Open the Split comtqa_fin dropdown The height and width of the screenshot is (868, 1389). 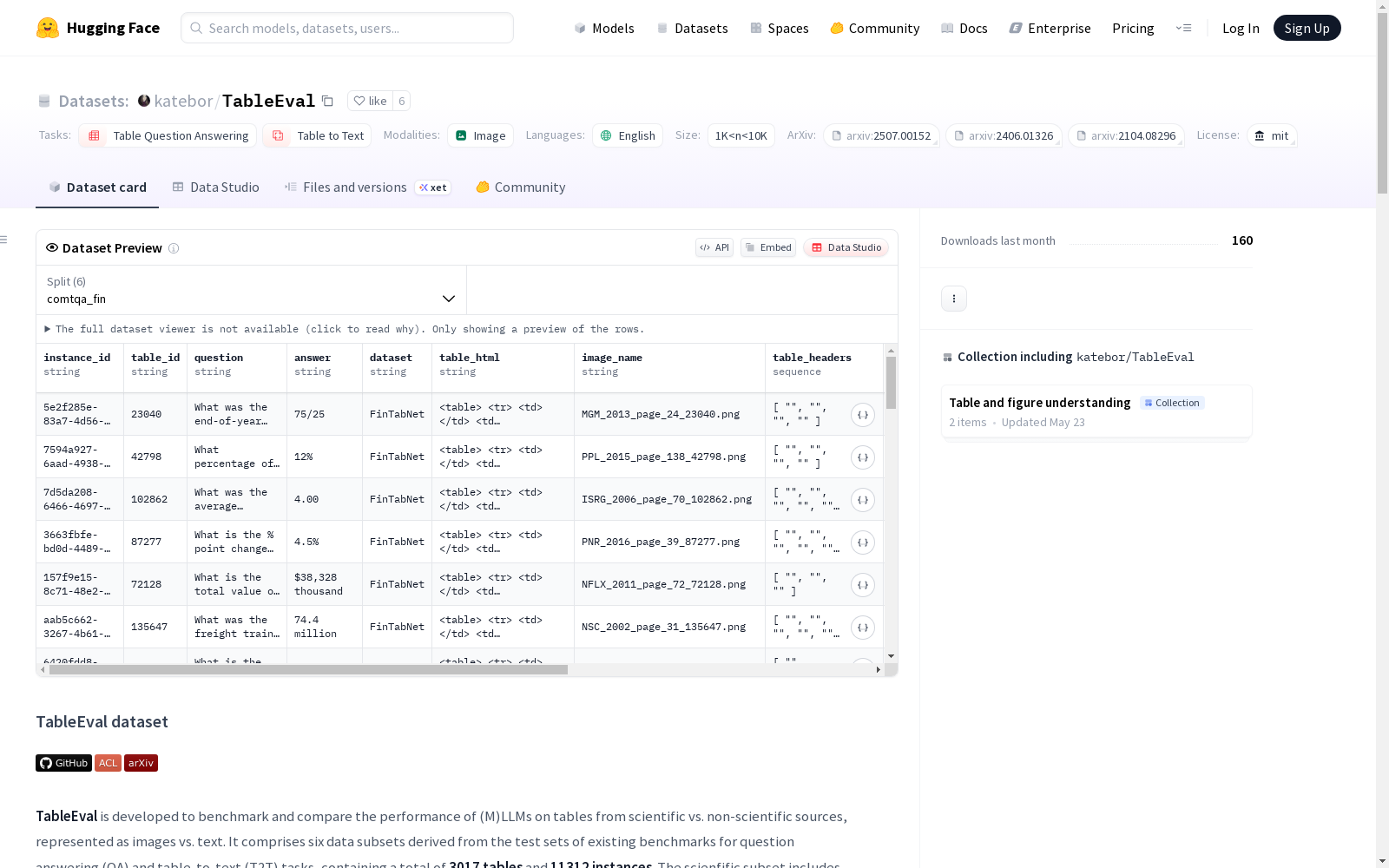[x=251, y=290]
